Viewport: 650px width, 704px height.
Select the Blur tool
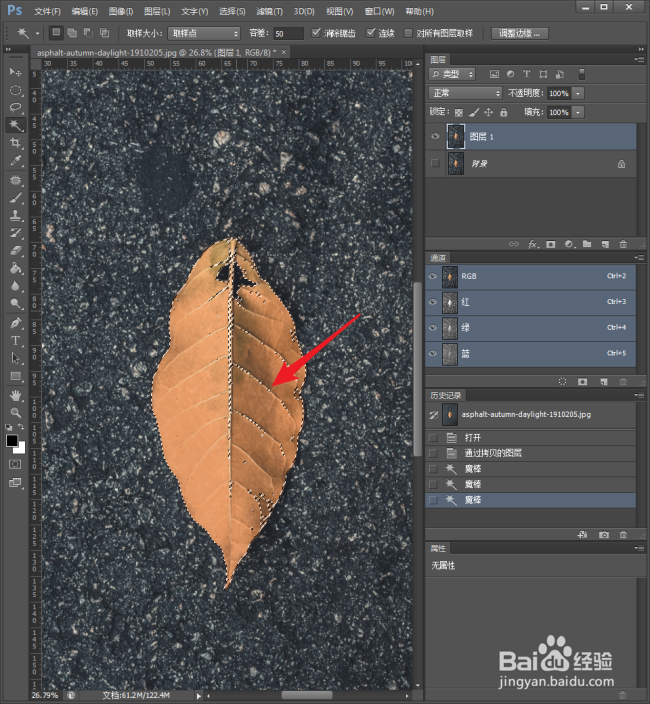pyautogui.click(x=15, y=286)
